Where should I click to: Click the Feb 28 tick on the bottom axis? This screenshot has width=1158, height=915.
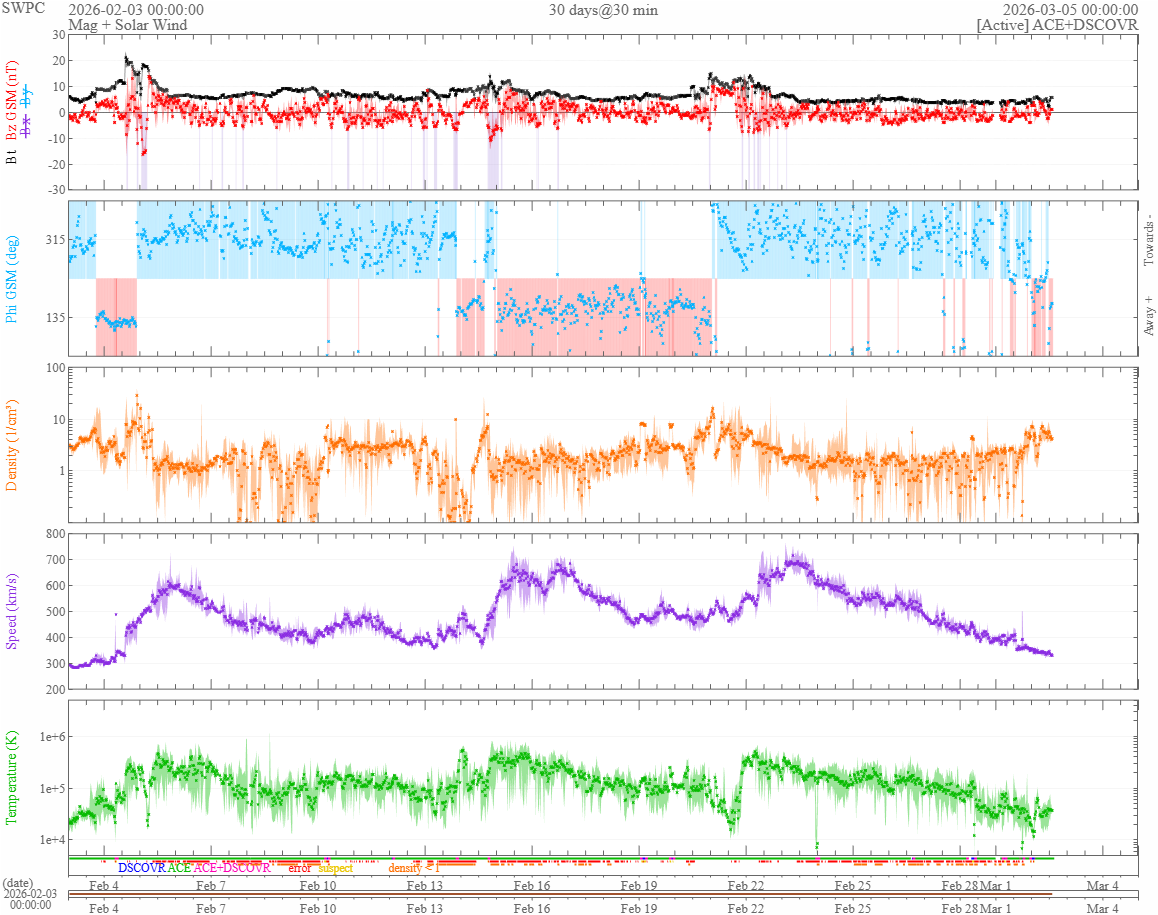959,908
